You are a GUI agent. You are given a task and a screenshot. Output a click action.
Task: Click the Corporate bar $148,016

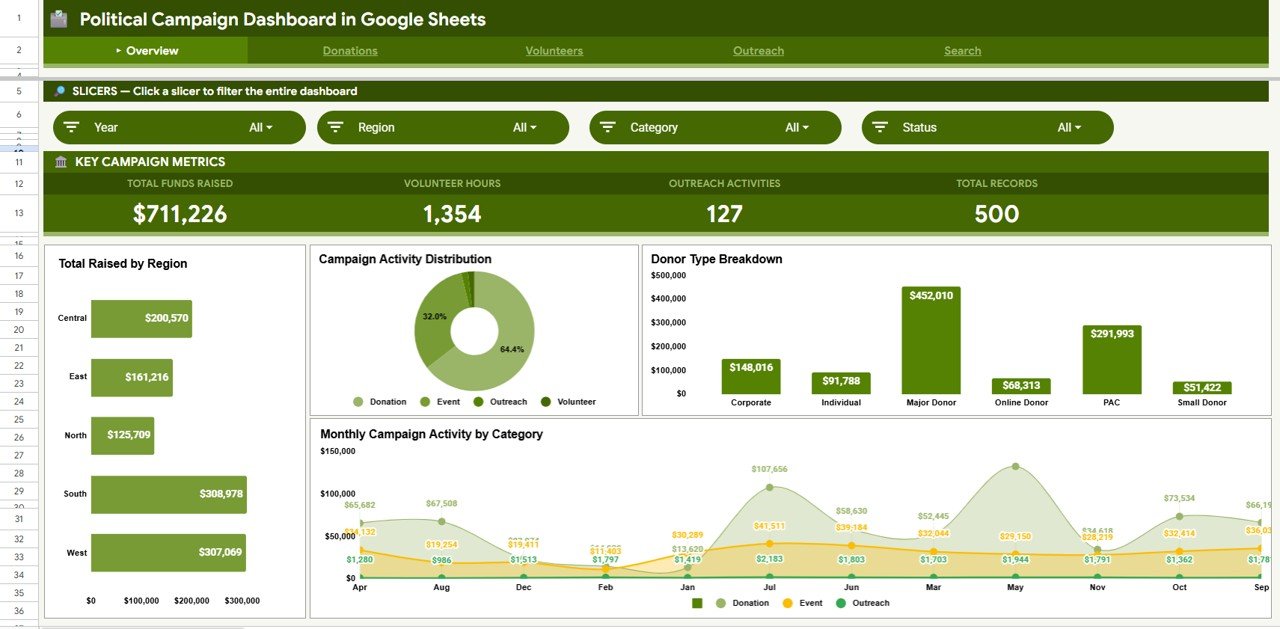pyautogui.click(x=751, y=377)
